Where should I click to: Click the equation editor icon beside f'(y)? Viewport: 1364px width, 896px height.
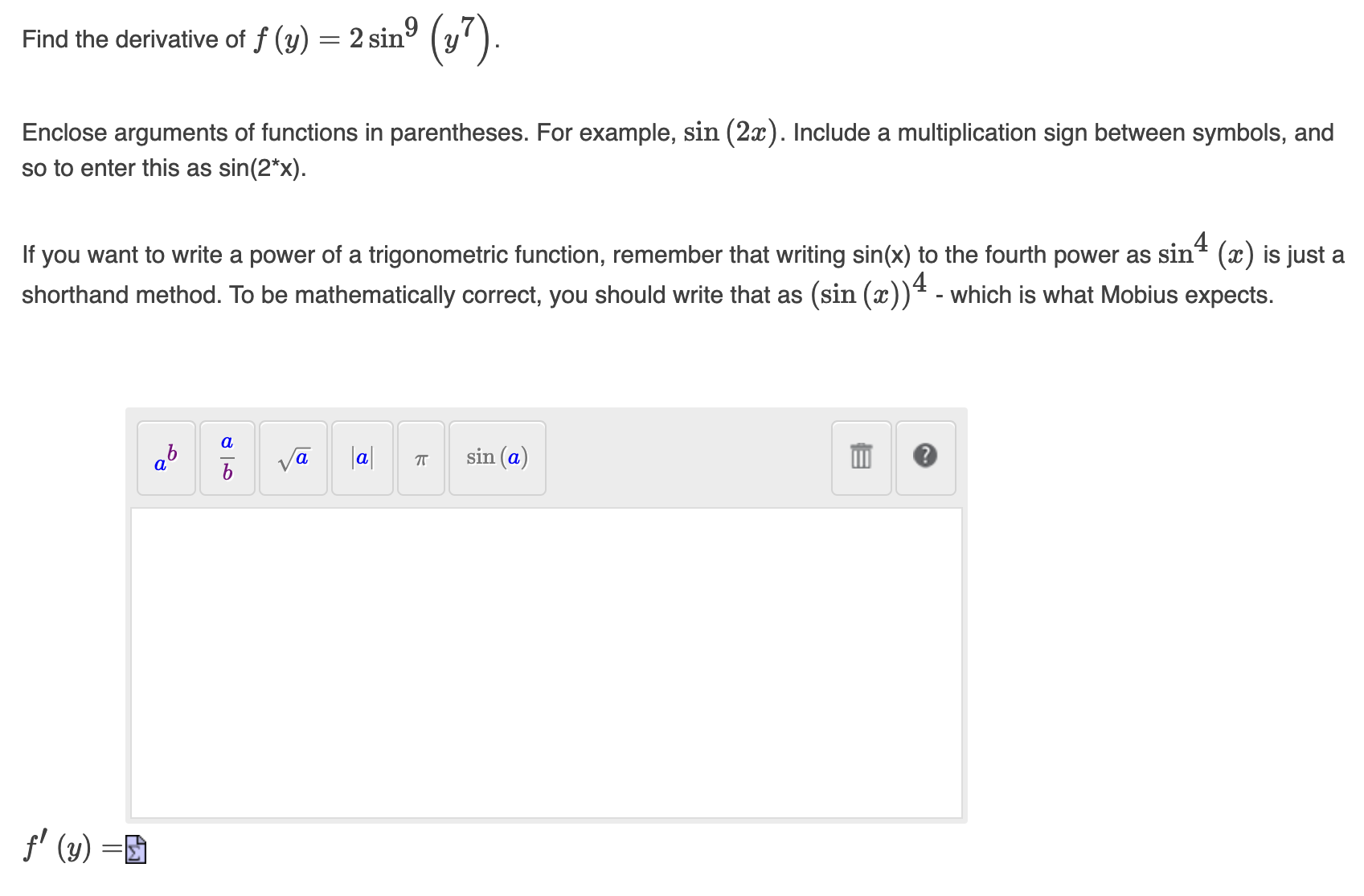[135, 849]
